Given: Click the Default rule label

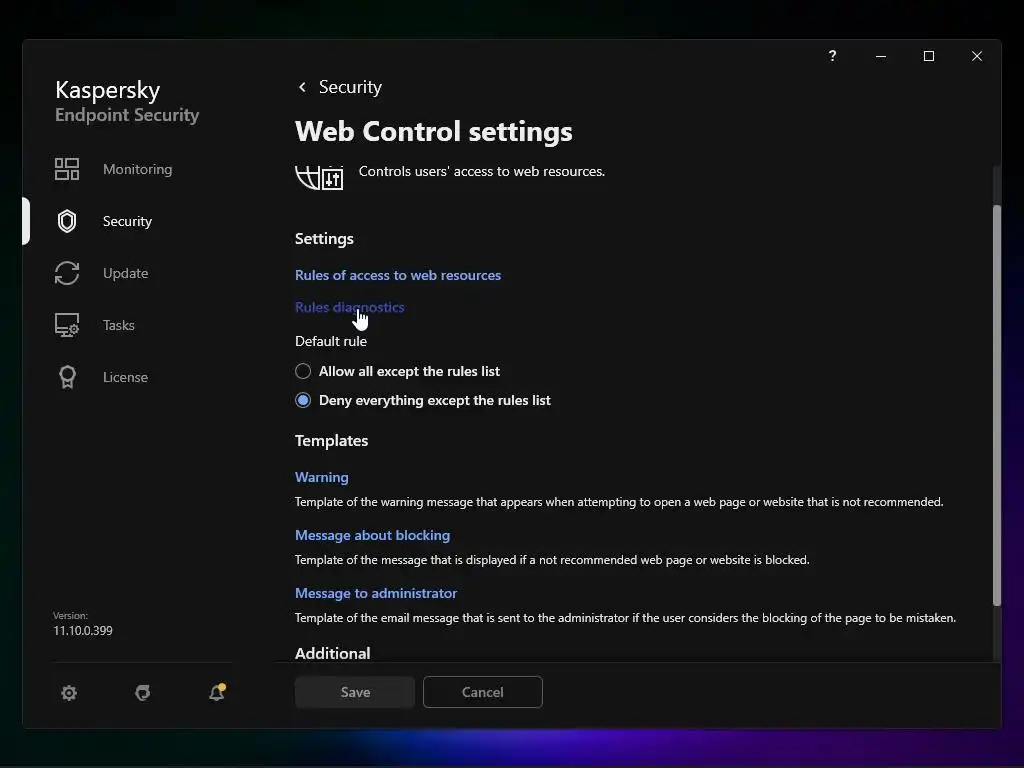Looking at the screenshot, I should 330,341.
